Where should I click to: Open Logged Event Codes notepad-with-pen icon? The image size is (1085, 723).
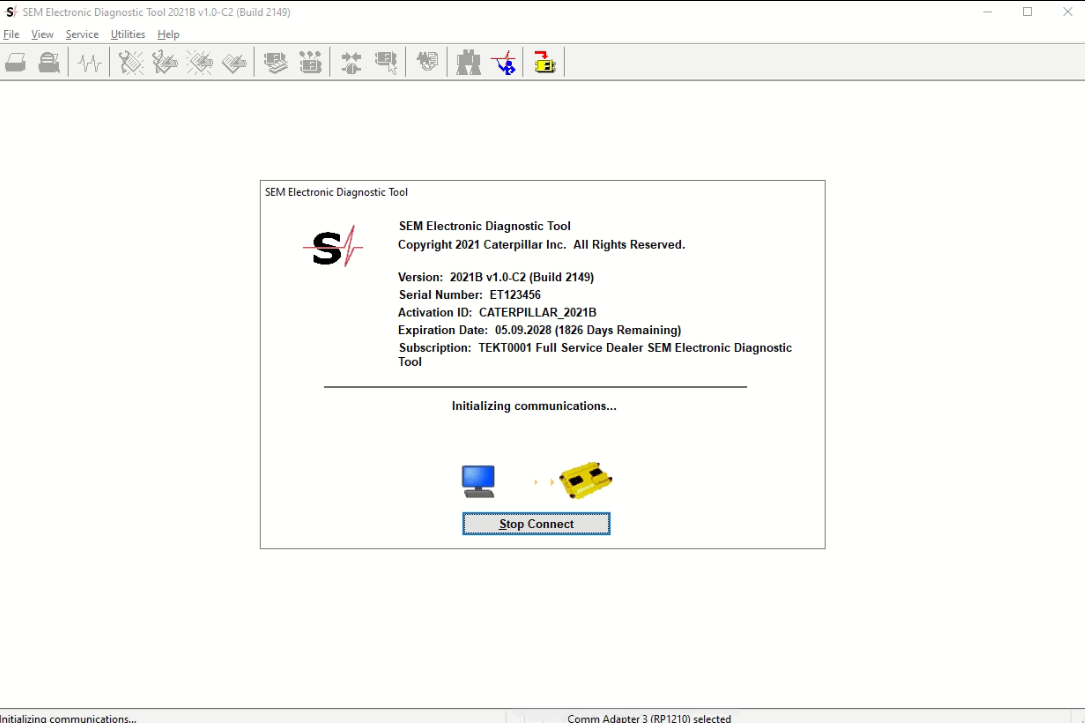click(235, 63)
